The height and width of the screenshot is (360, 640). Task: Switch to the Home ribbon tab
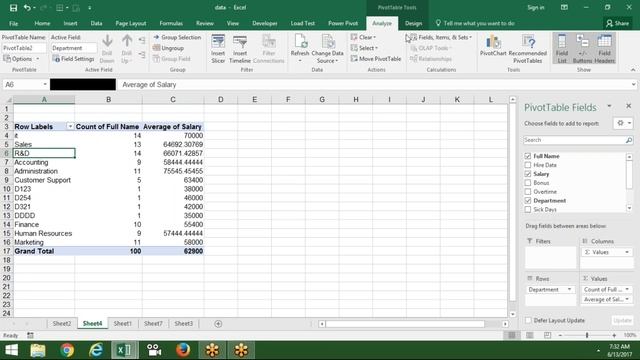click(42, 23)
